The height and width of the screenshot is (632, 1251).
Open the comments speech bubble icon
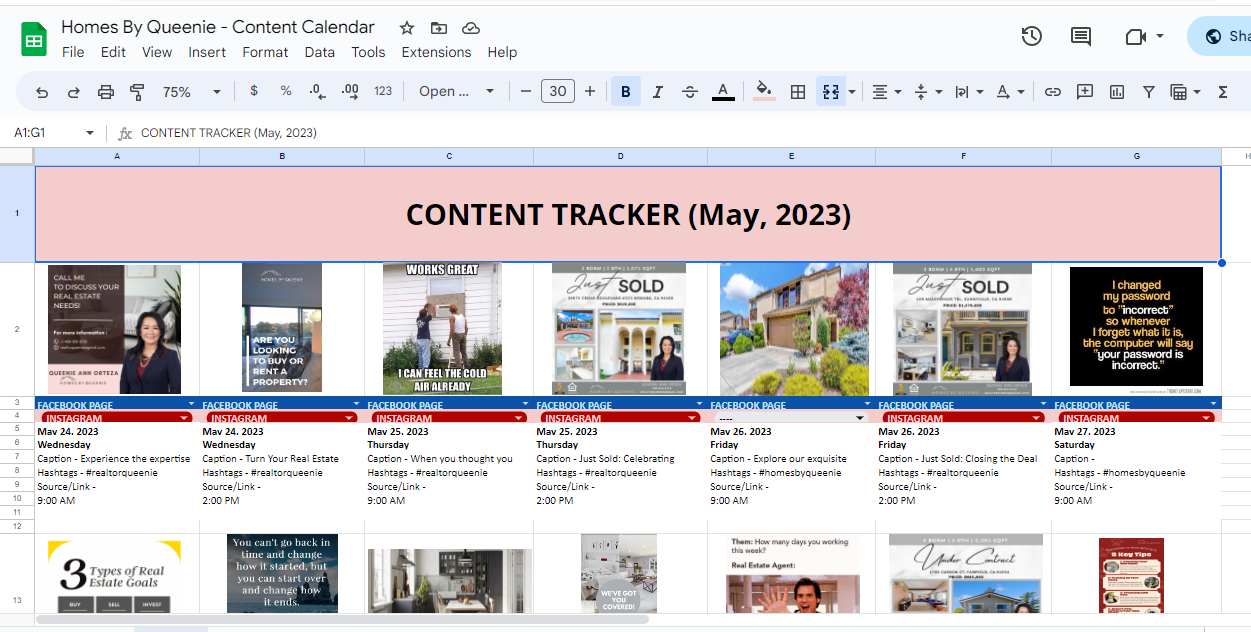[1081, 36]
